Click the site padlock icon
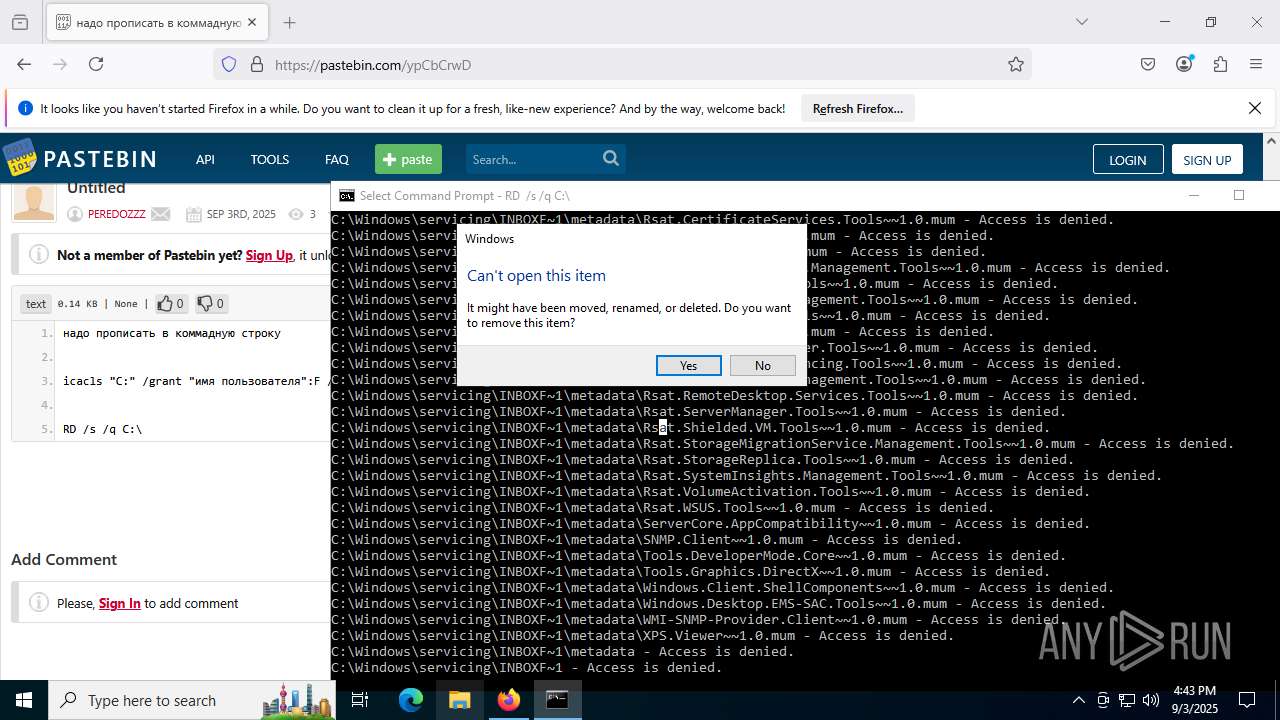Image resolution: width=1280 pixels, height=720 pixels. pyautogui.click(x=257, y=64)
